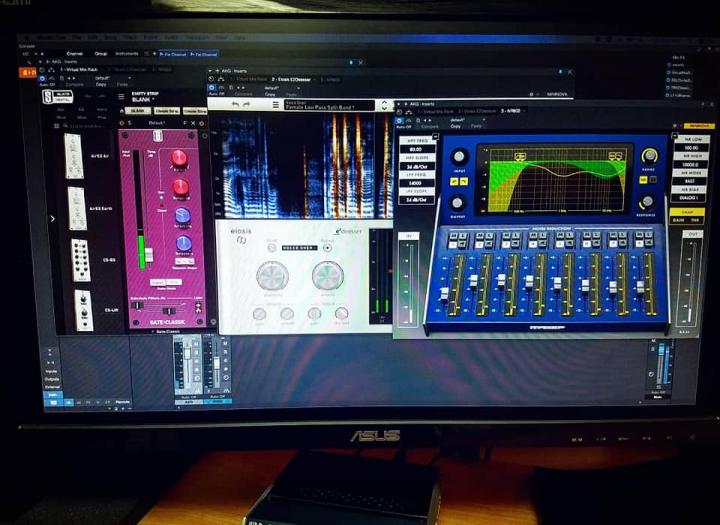The width and height of the screenshot is (720, 525).
Task: Click the NR800 RESPONSE knob
Action: click(647, 201)
